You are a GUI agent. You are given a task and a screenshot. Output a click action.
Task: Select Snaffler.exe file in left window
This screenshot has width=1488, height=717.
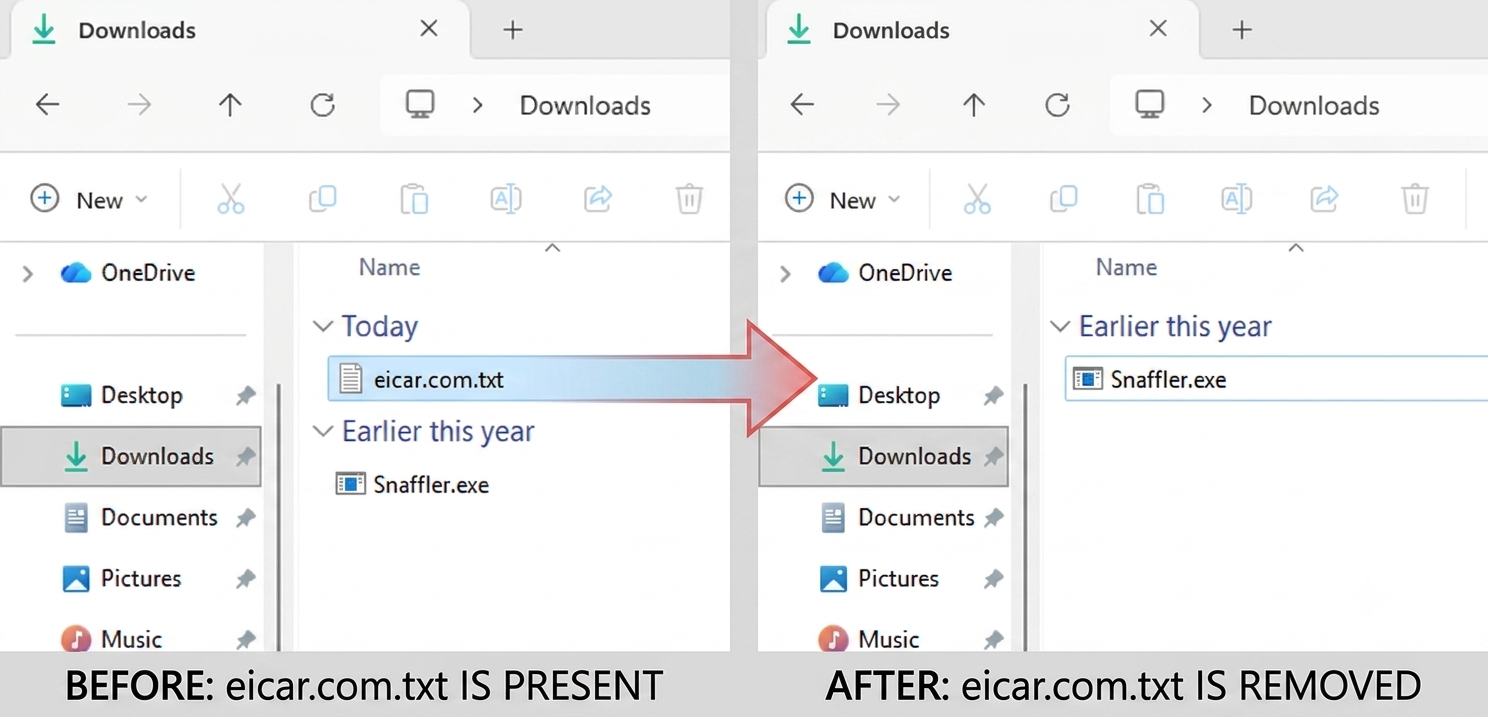[x=413, y=485]
